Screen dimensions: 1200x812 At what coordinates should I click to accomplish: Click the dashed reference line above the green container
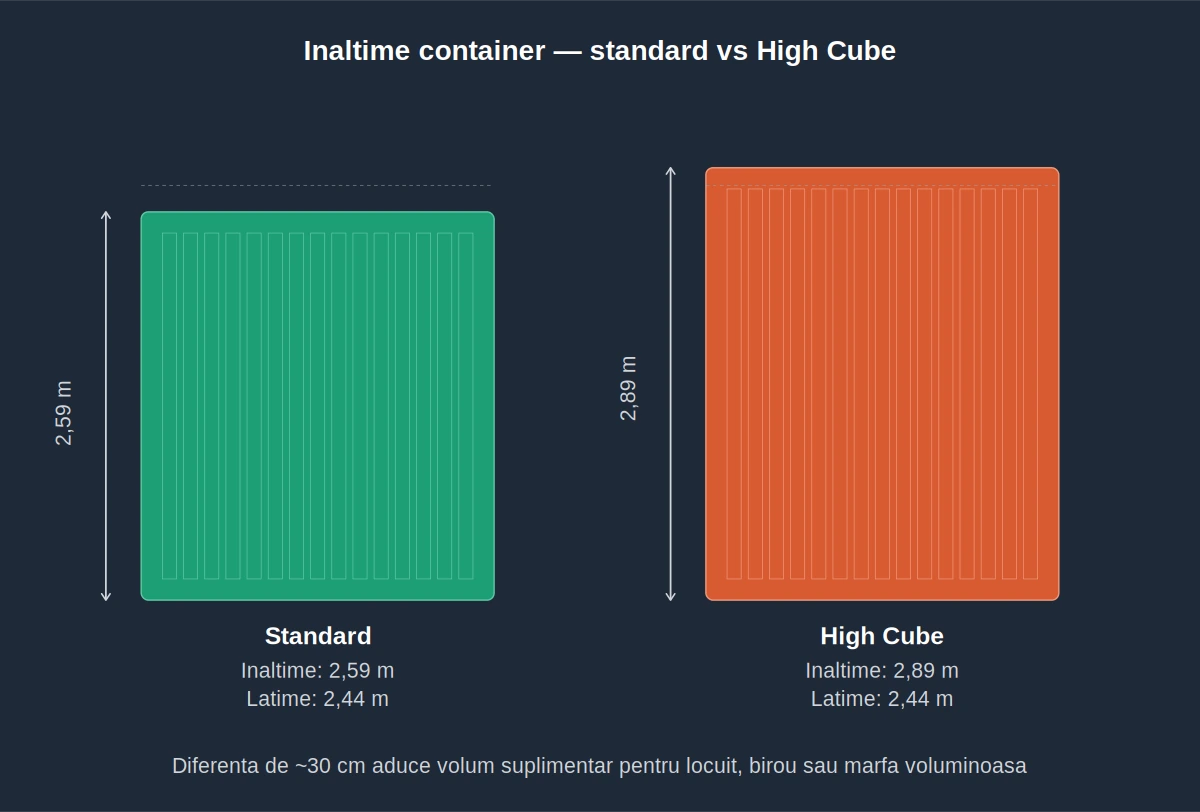click(316, 185)
